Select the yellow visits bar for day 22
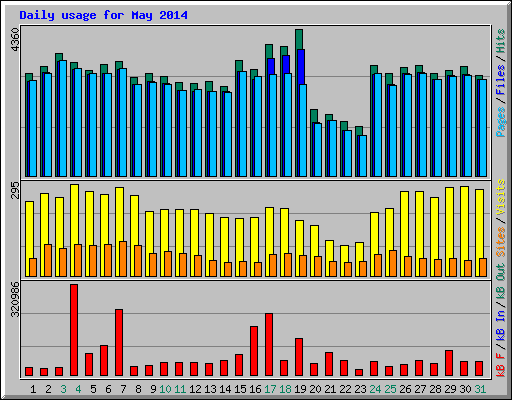Screen dimensions: 512x400 [345, 254]
